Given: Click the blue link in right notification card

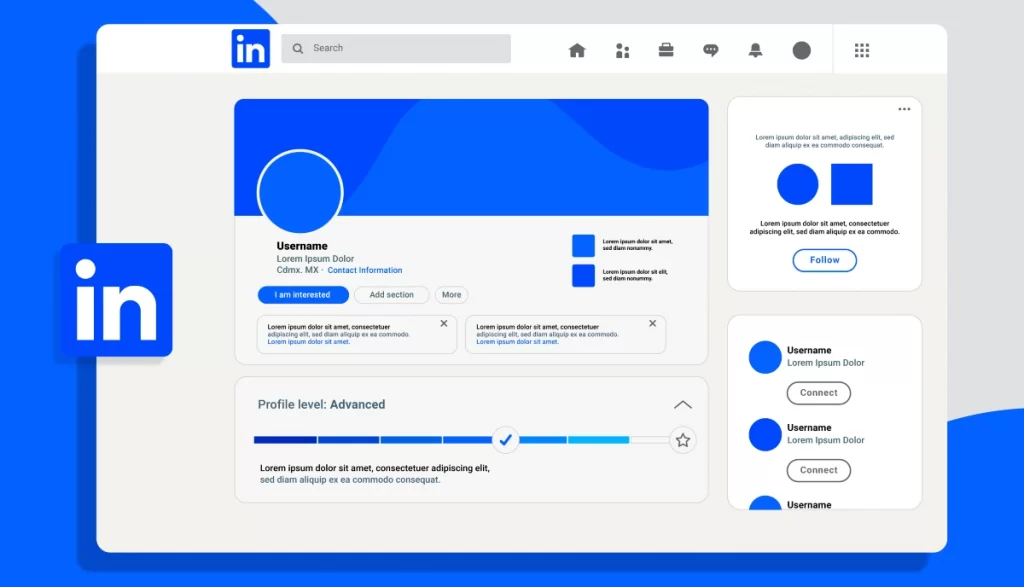Looking at the screenshot, I should [x=517, y=341].
